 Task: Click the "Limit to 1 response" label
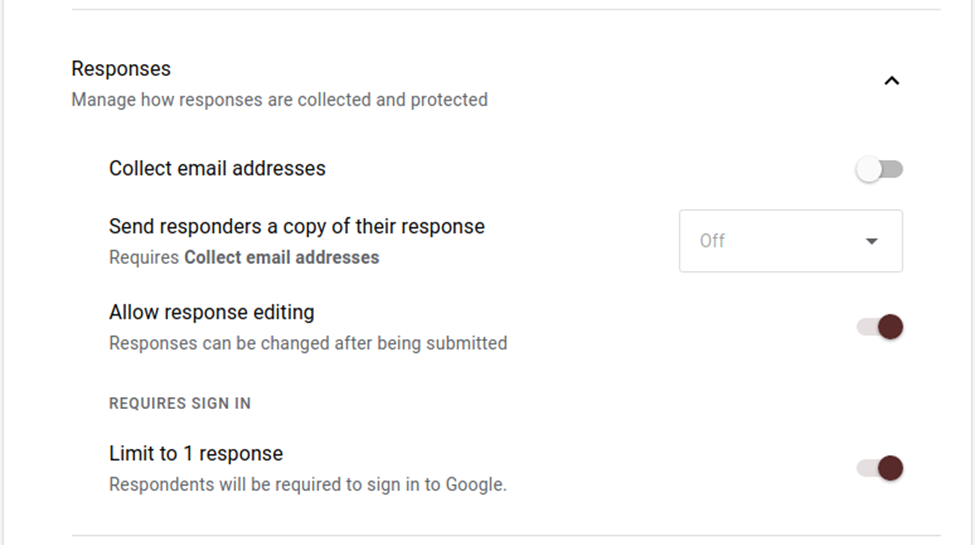pyautogui.click(x=196, y=453)
